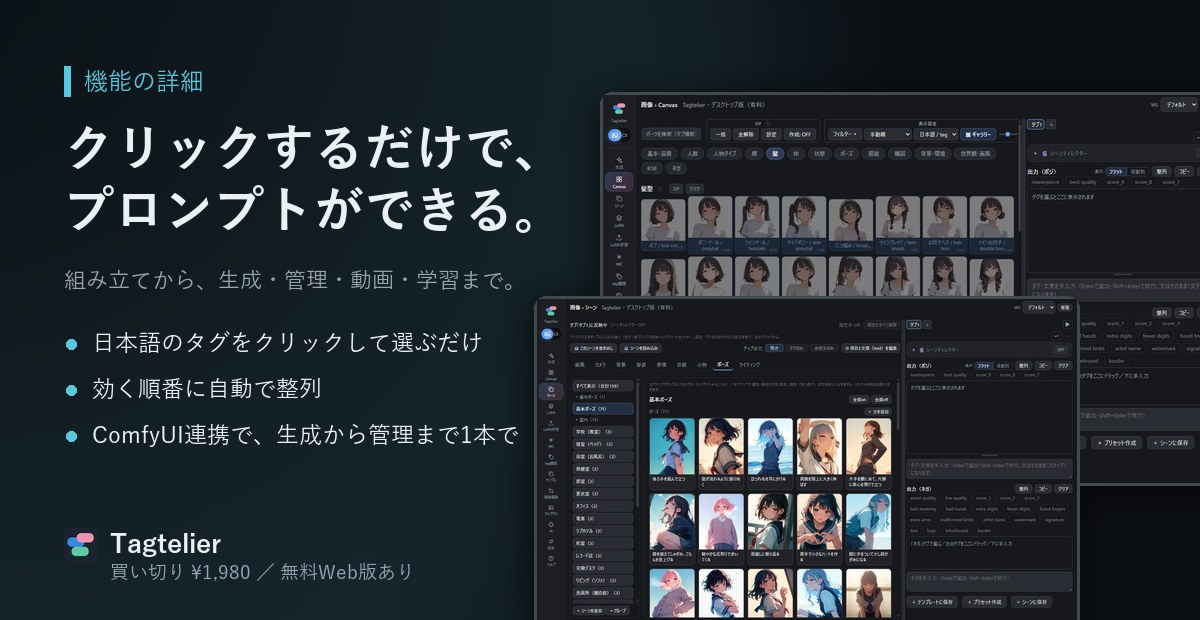Click プリセット作成 button in front window
This screenshot has height=620, width=1200.
pyautogui.click(x=985, y=602)
